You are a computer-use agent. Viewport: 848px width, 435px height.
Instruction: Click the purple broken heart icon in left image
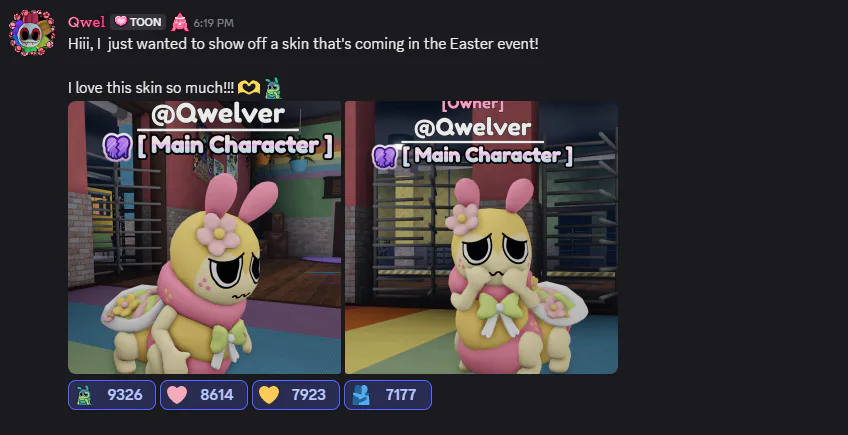(x=117, y=147)
